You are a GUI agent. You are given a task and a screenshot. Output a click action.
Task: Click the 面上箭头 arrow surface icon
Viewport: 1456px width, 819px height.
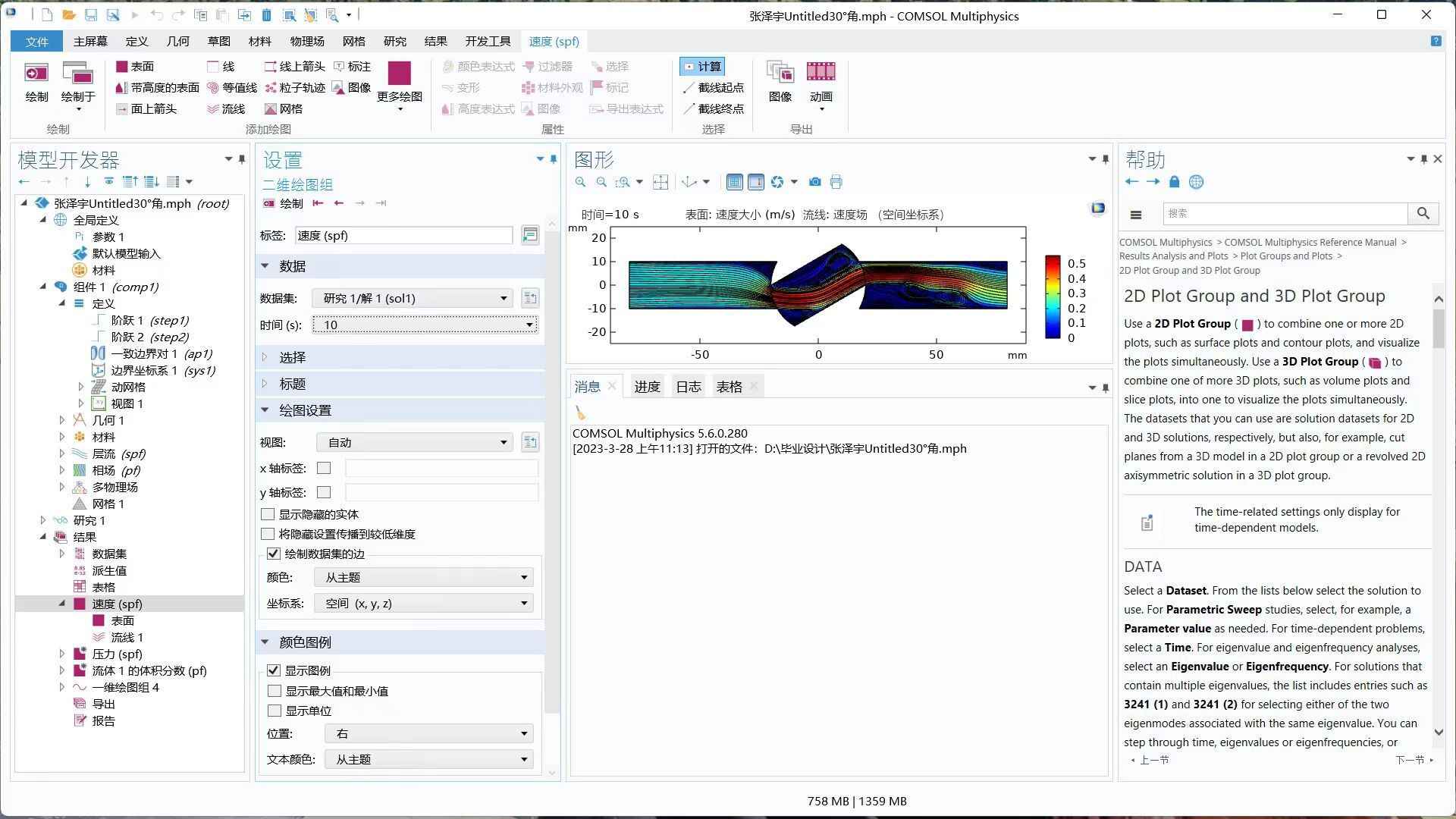[x=122, y=109]
